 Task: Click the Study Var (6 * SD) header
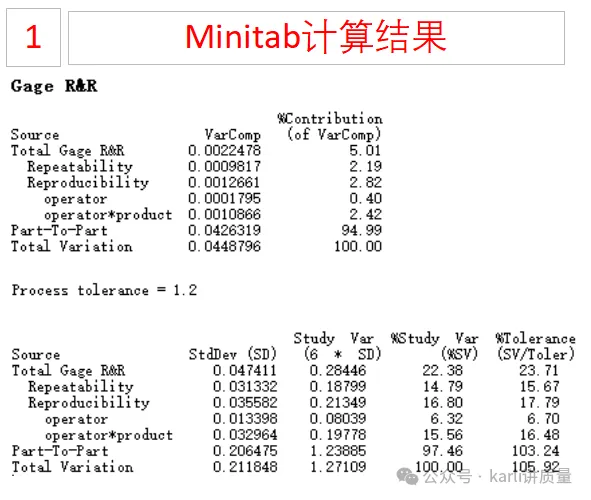point(337,346)
